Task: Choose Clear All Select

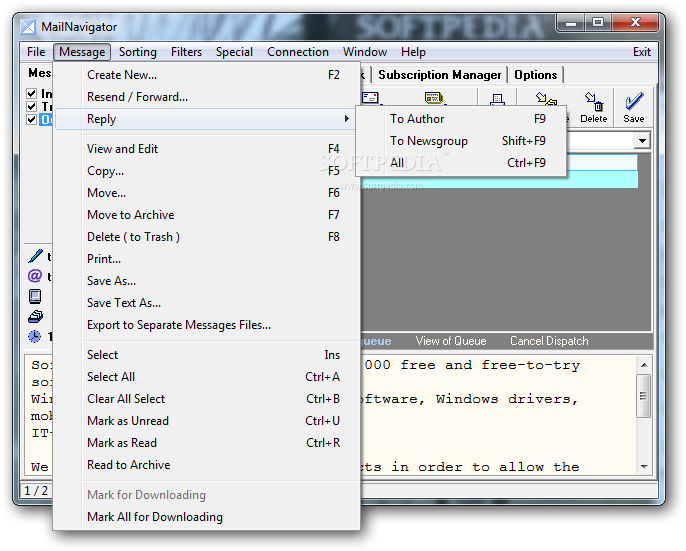Action: pyautogui.click(x=206, y=399)
